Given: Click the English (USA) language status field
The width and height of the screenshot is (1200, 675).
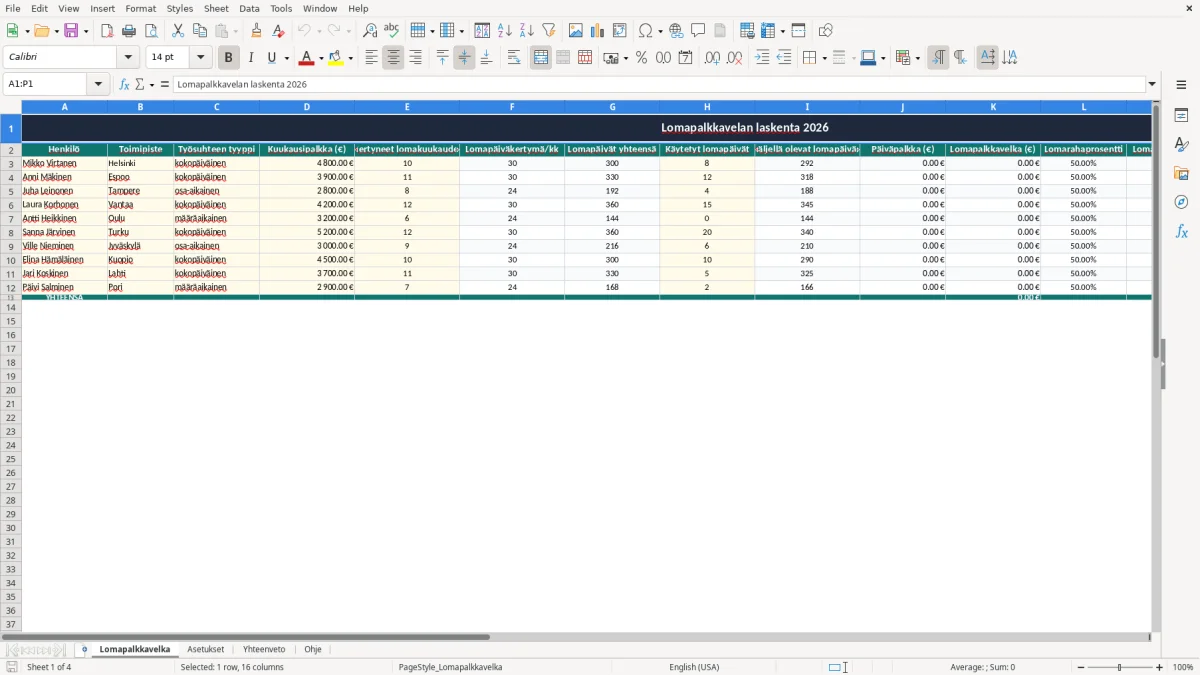Looking at the screenshot, I should coord(694,667).
